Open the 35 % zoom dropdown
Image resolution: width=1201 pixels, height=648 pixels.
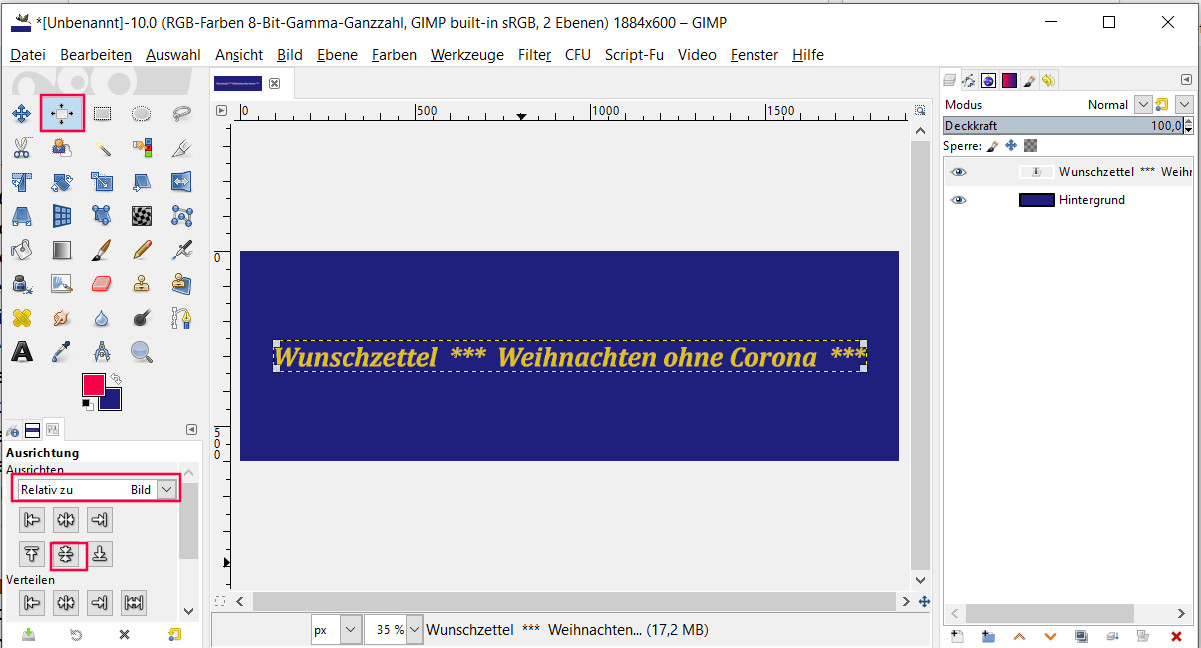point(394,630)
